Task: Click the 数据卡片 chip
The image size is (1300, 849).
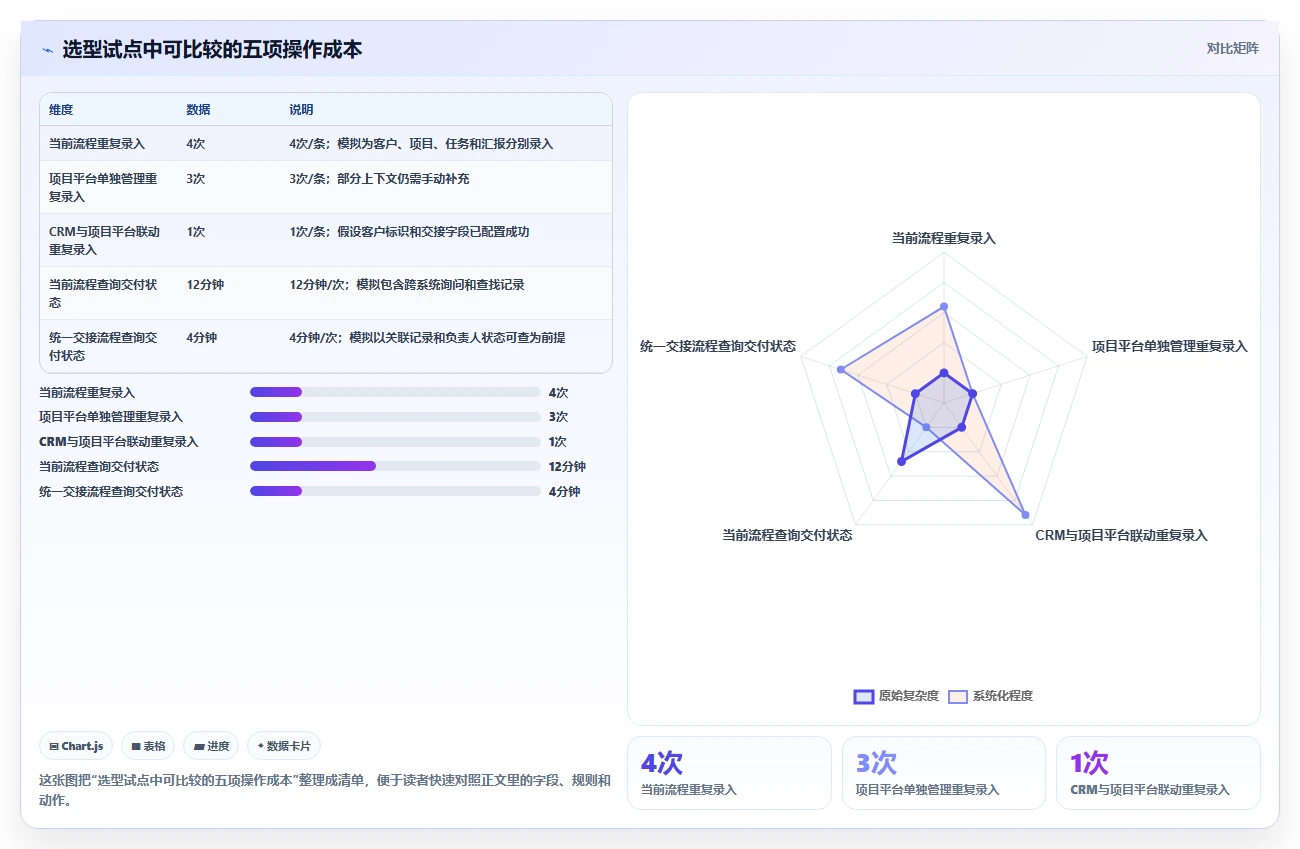Action: (284, 746)
